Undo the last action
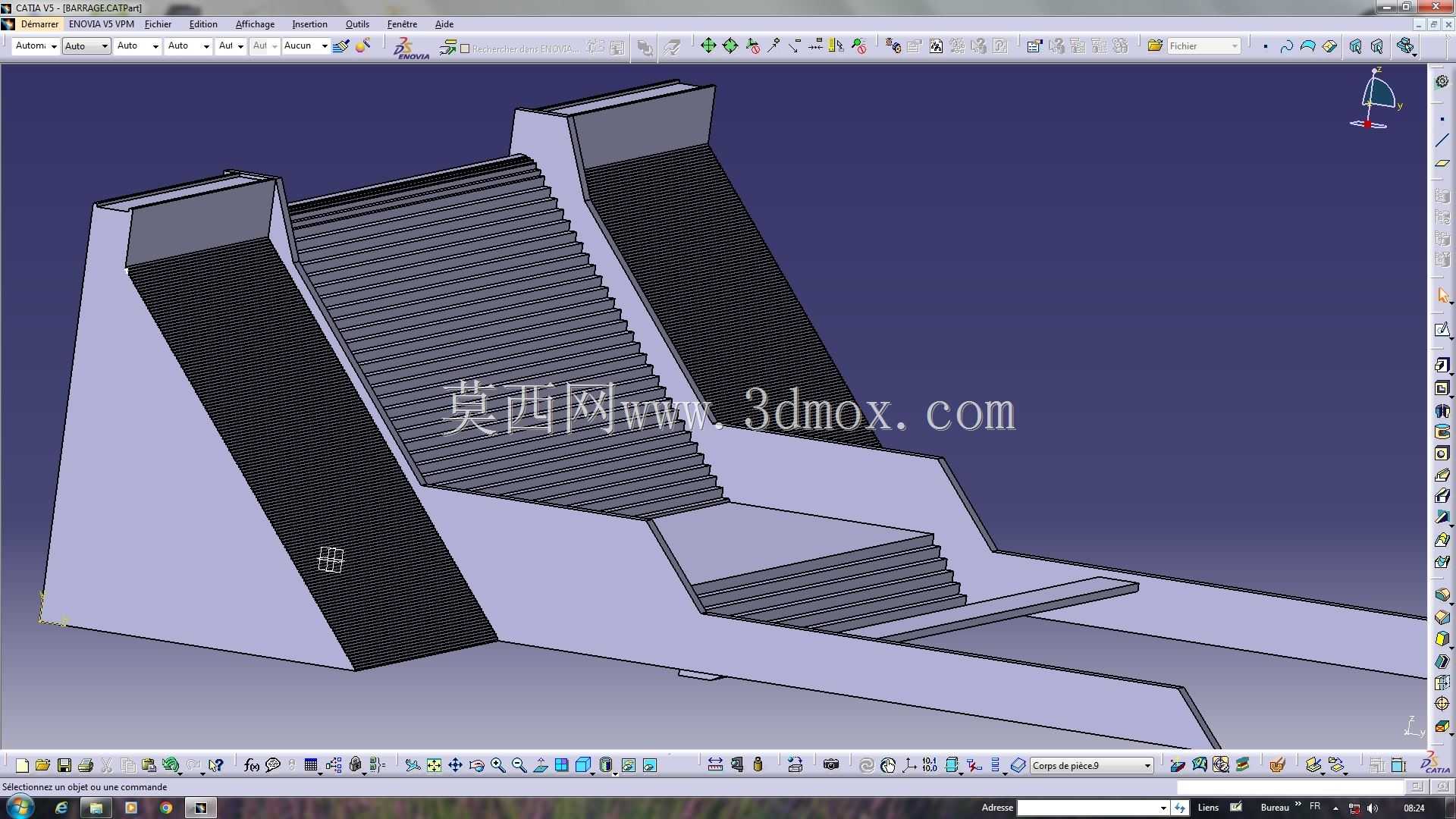Screen dimensions: 1456x819 [x=171, y=765]
